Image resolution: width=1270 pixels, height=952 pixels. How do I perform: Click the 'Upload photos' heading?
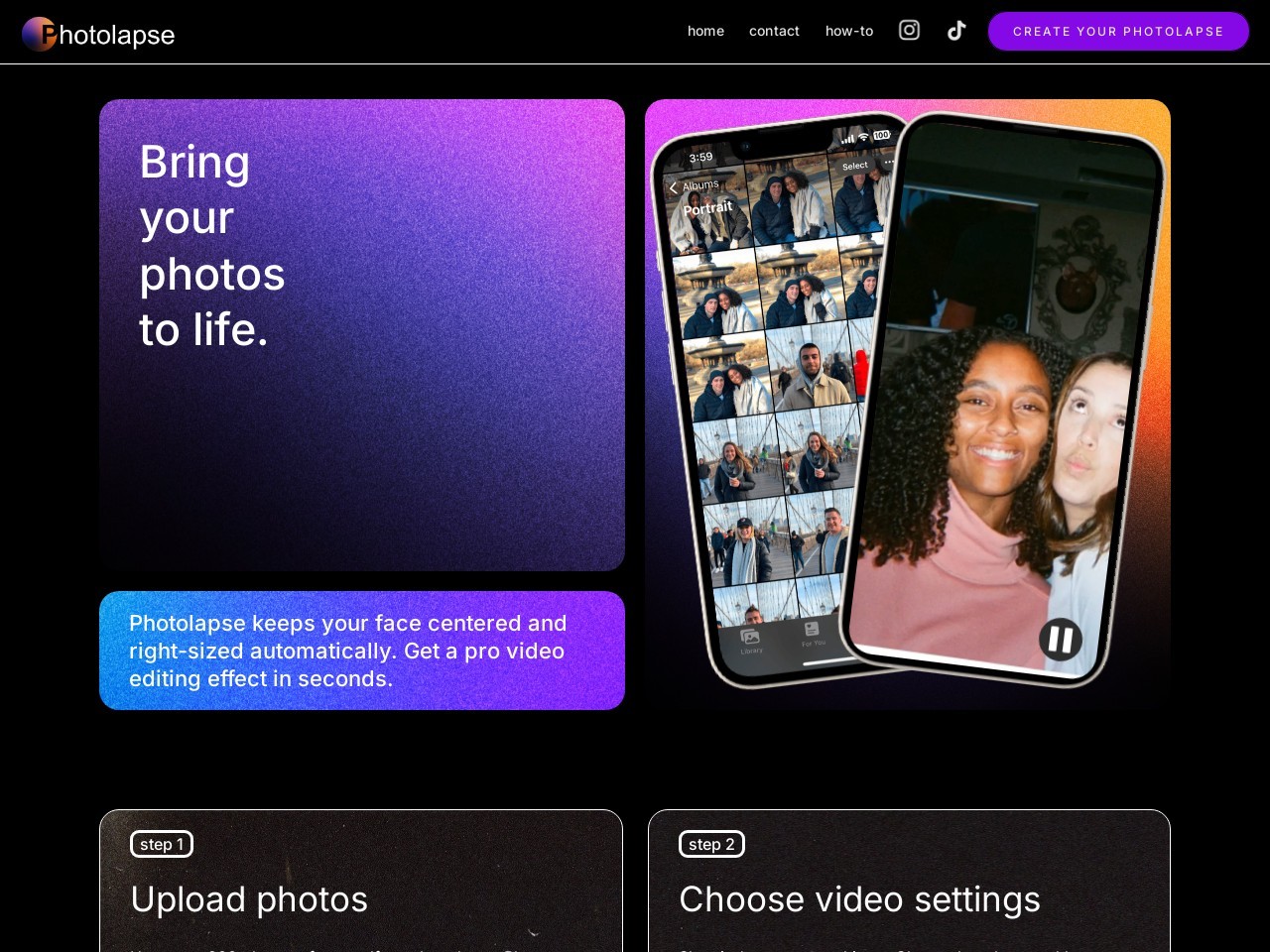(x=249, y=899)
